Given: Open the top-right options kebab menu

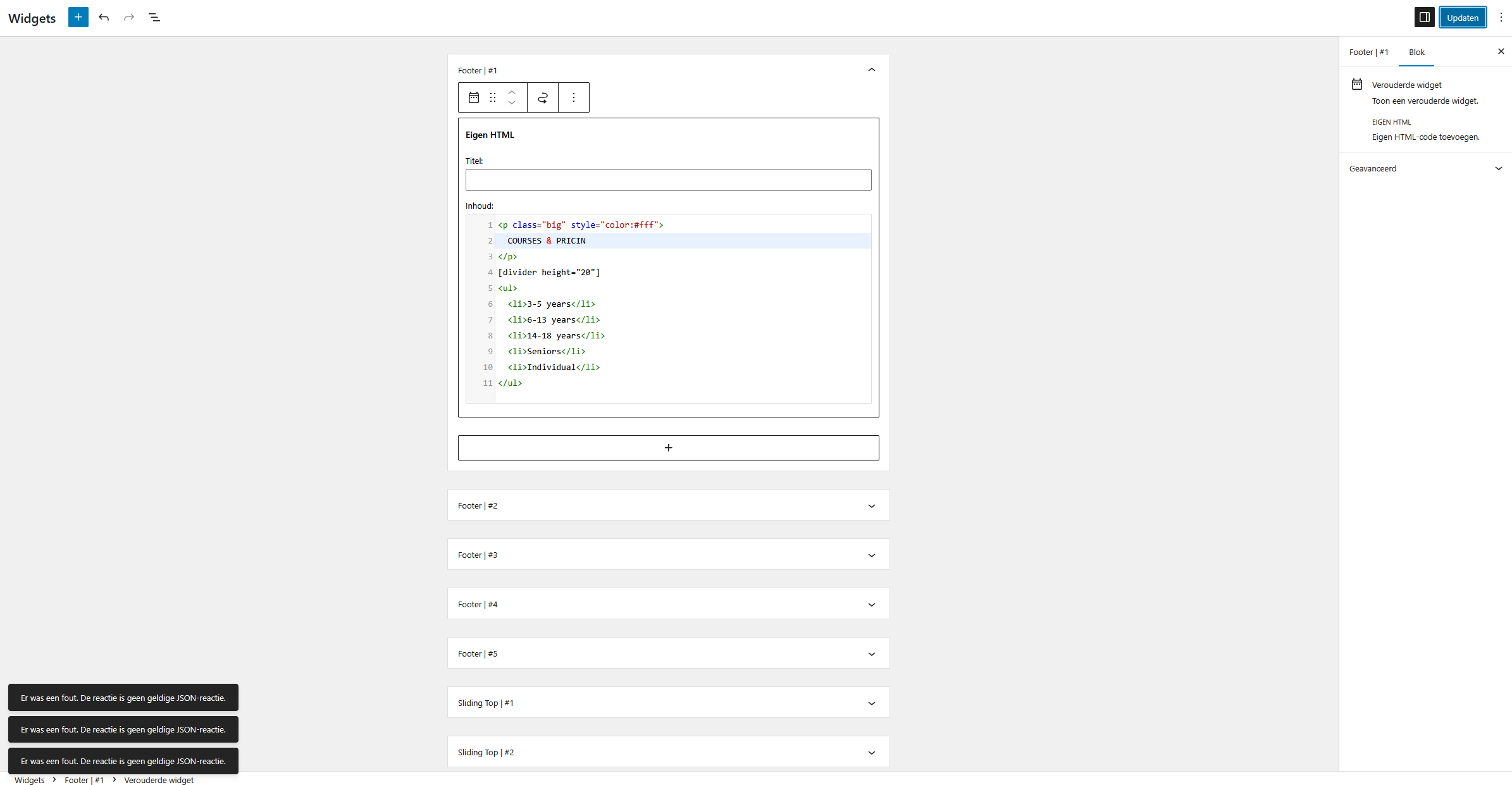Looking at the screenshot, I should (1501, 17).
